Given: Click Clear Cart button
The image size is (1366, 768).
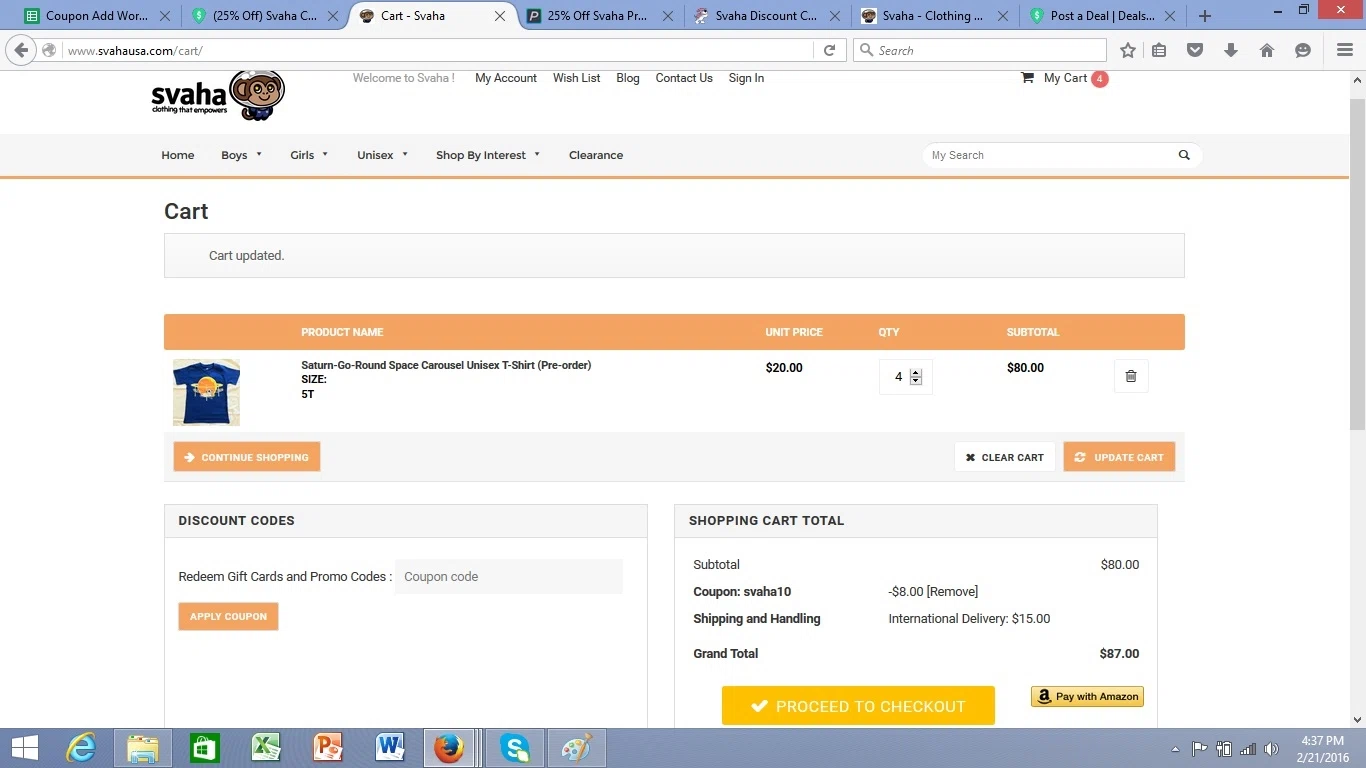Looking at the screenshot, I should 1005,457.
